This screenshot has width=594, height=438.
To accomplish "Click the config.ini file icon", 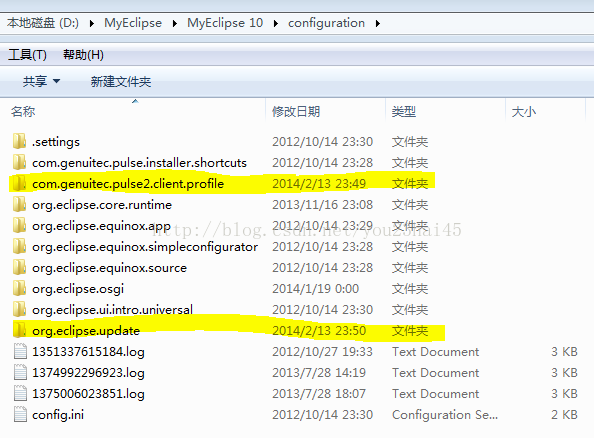I will coord(20,415).
